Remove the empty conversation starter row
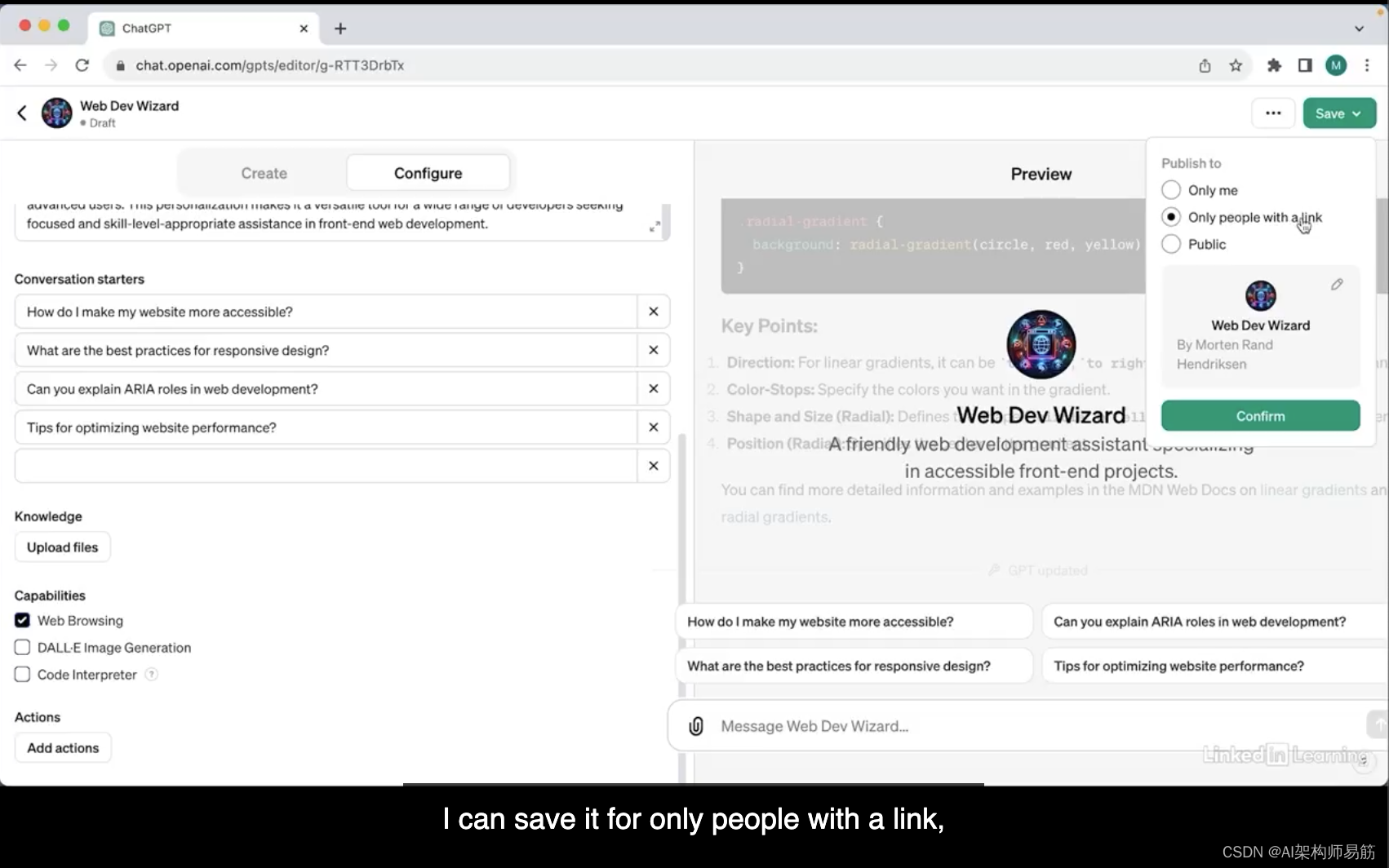The image size is (1389, 868). 654,466
